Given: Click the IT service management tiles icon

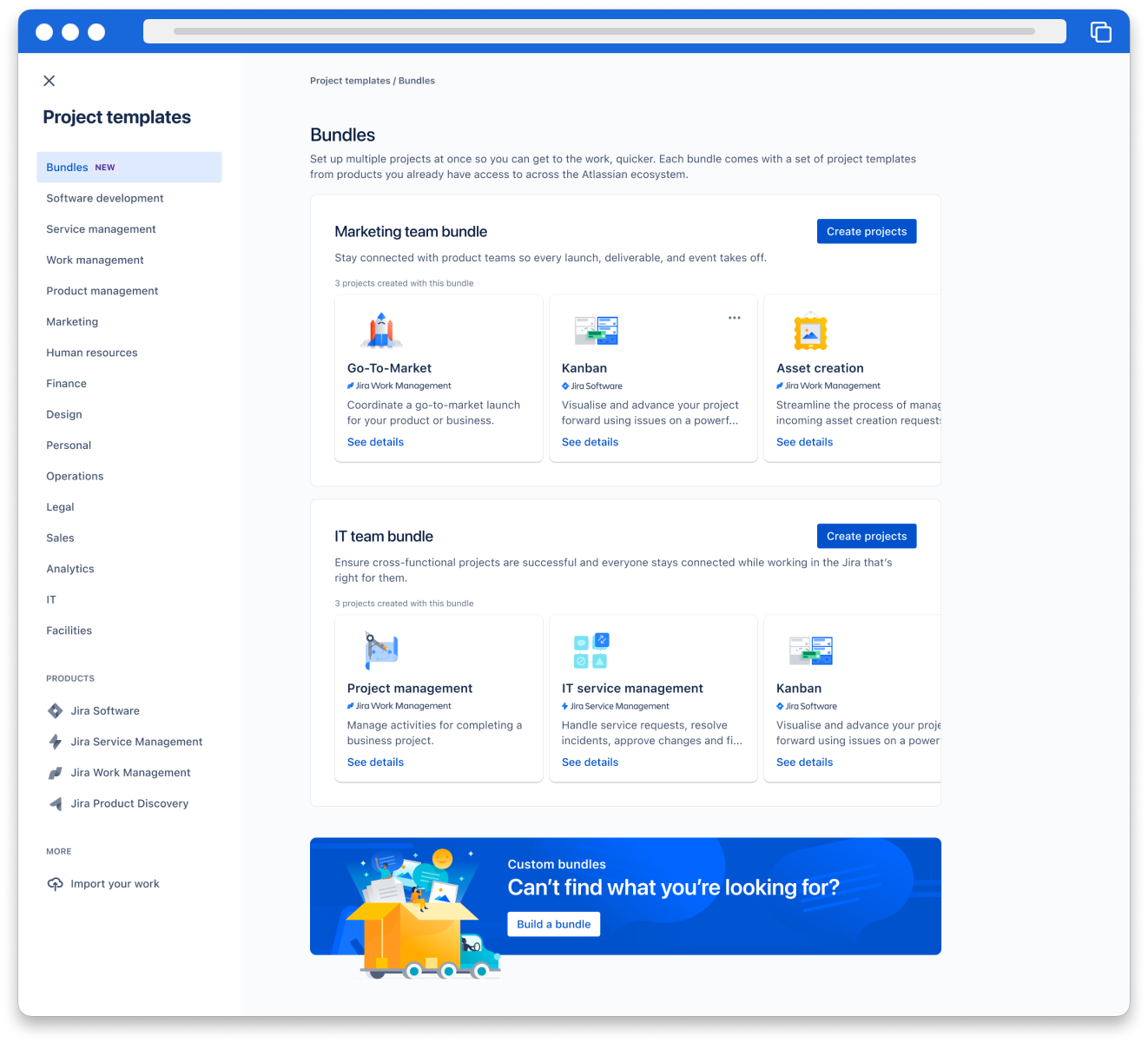Looking at the screenshot, I should [x=591, y=650].
